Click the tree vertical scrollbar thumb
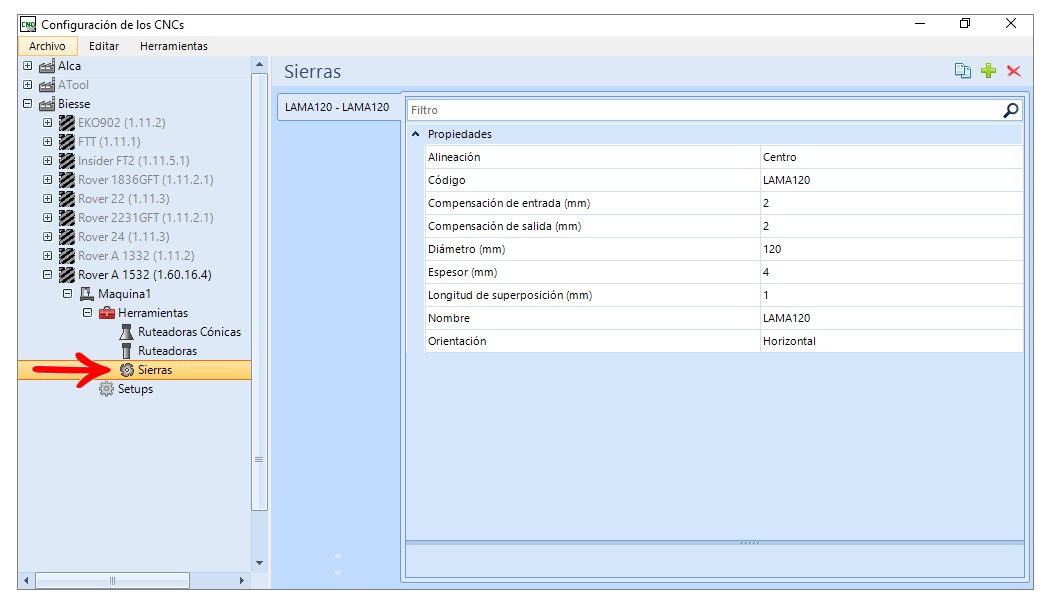The height and width of the screenshot is (610, 1046). (x=259, y=292)
